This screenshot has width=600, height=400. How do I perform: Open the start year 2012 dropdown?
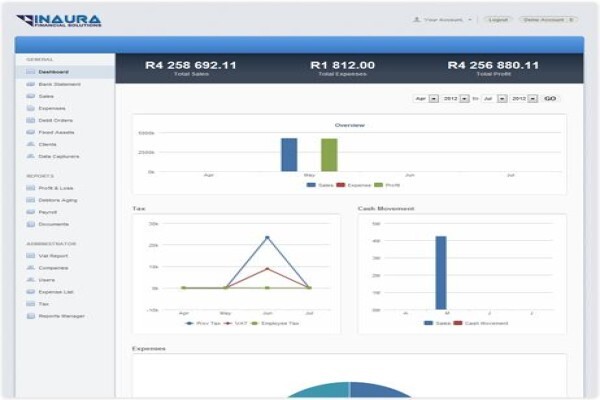pyautogui.click(x=455, y=99)
